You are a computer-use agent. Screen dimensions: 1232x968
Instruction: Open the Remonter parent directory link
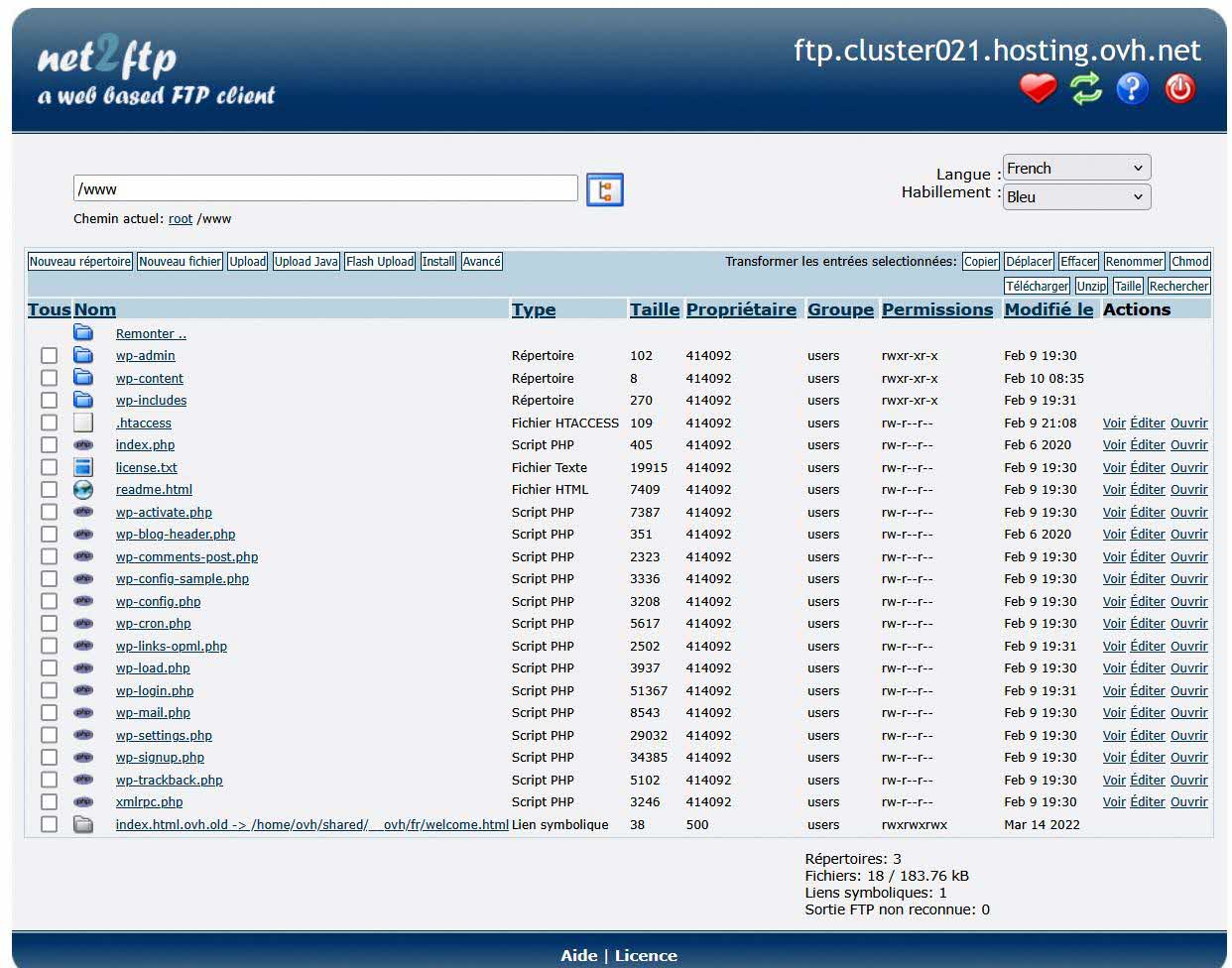[151, 334]
